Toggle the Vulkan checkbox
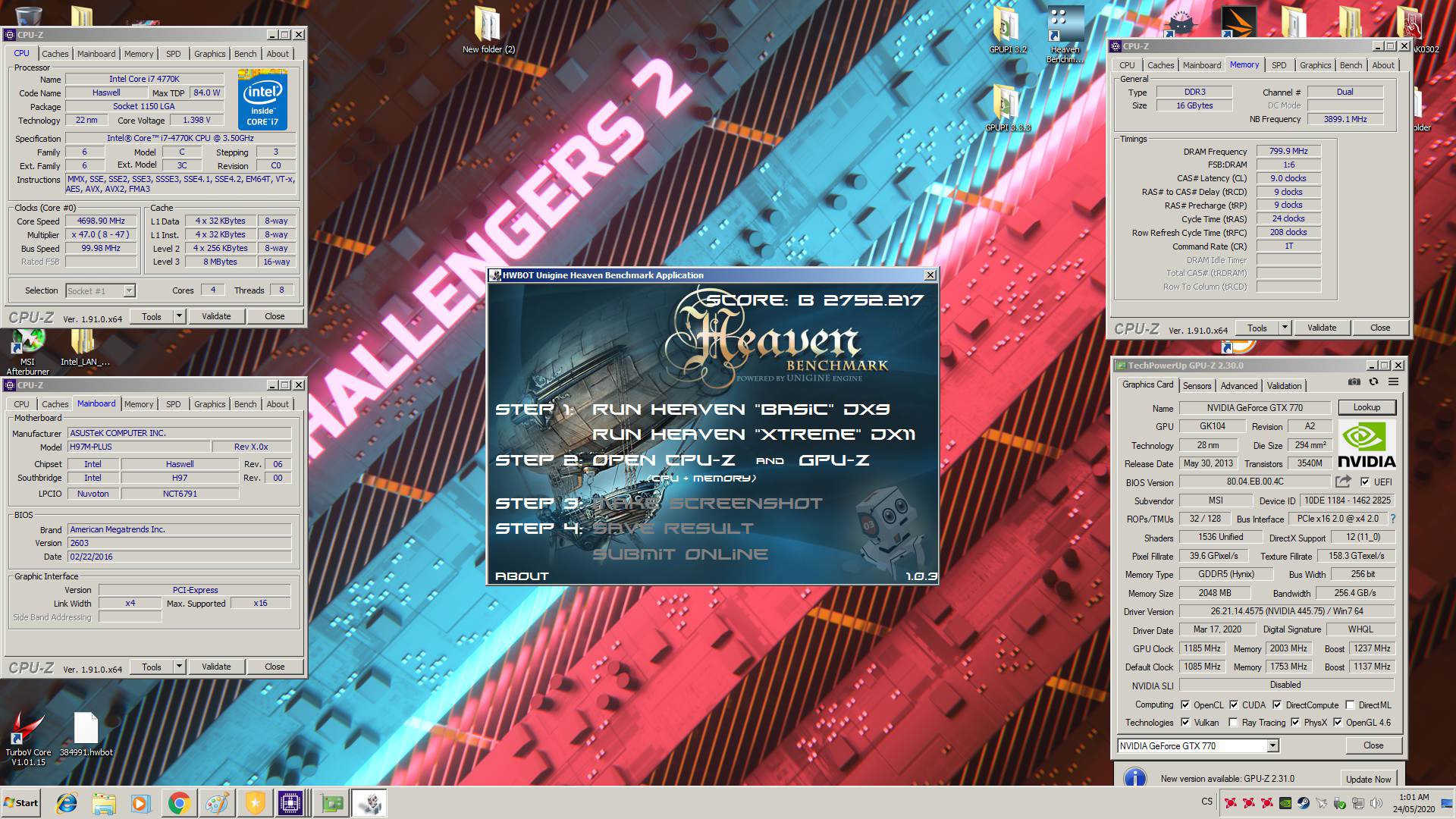The width and height of the screenshot is (1456, 819). click(1185, 722)
